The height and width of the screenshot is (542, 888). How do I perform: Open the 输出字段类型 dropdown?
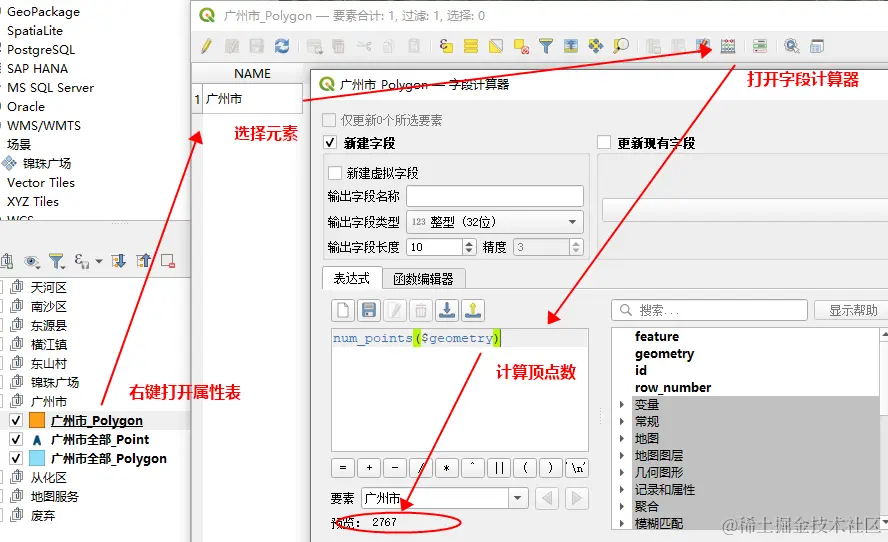coord(494,221)
